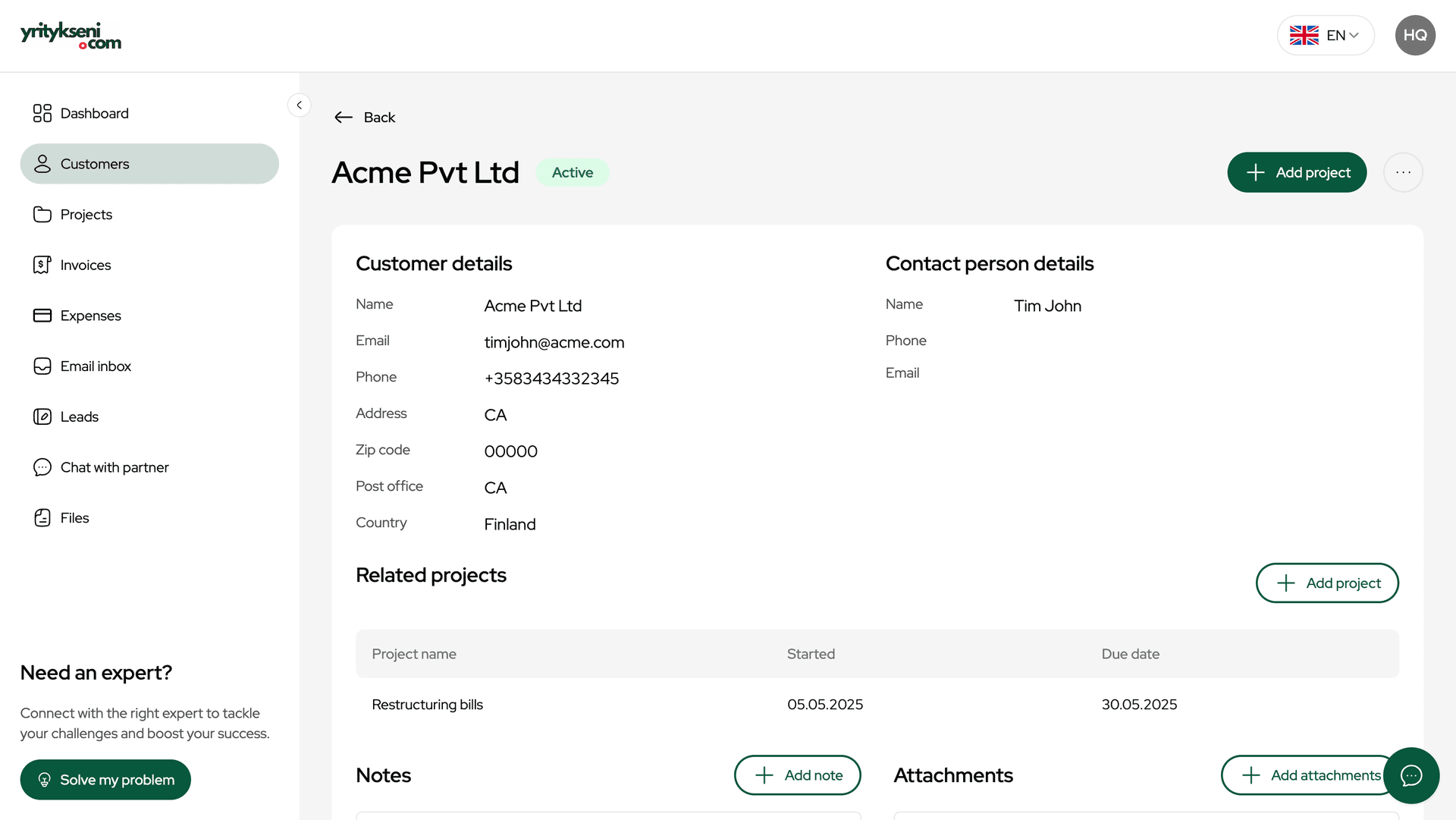Open floating chat support bubble
This screenshot has width=1456, height=820.
[x=1410, y=775]
